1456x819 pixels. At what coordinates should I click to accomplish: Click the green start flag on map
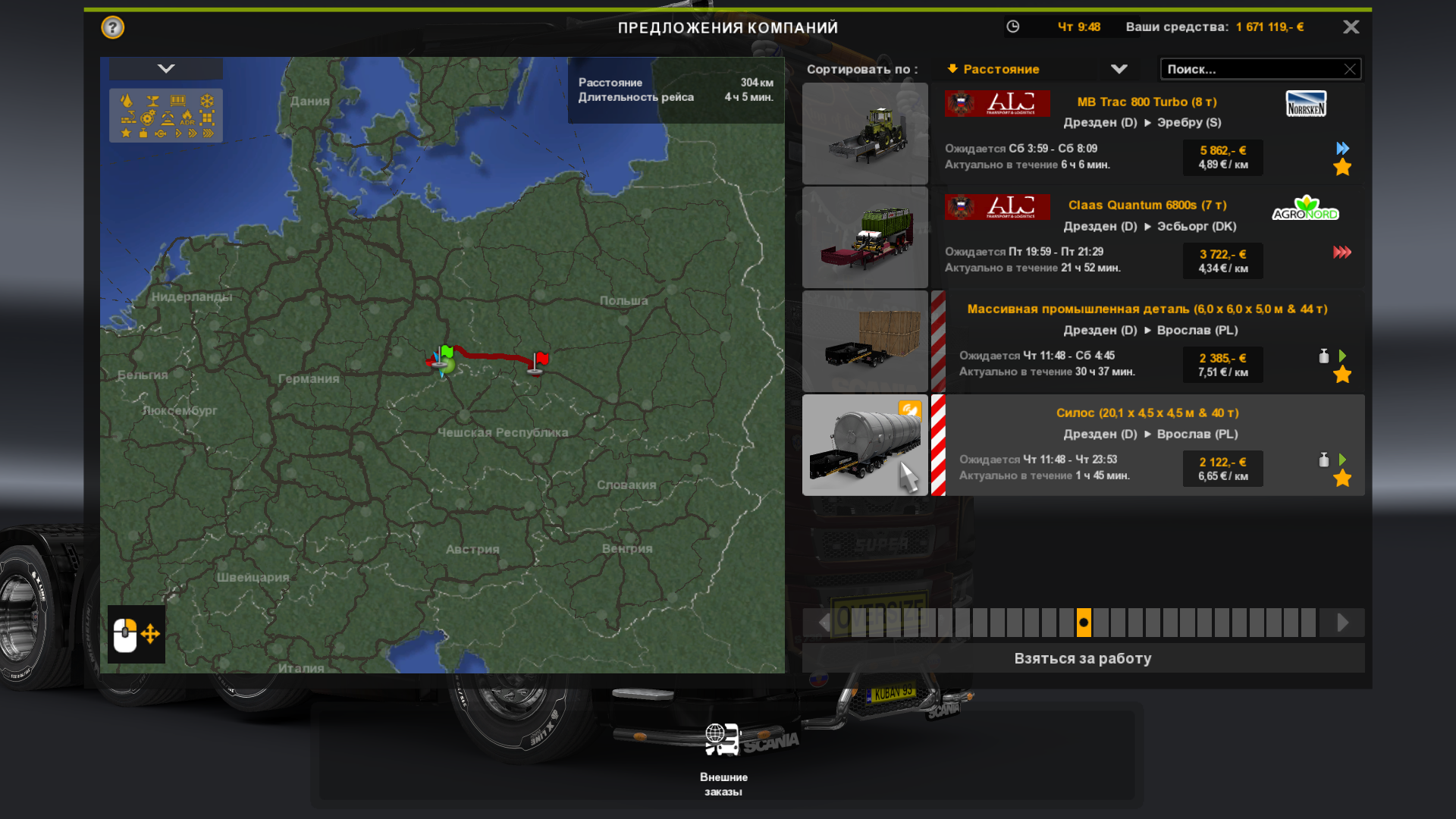tap(447, 353)
